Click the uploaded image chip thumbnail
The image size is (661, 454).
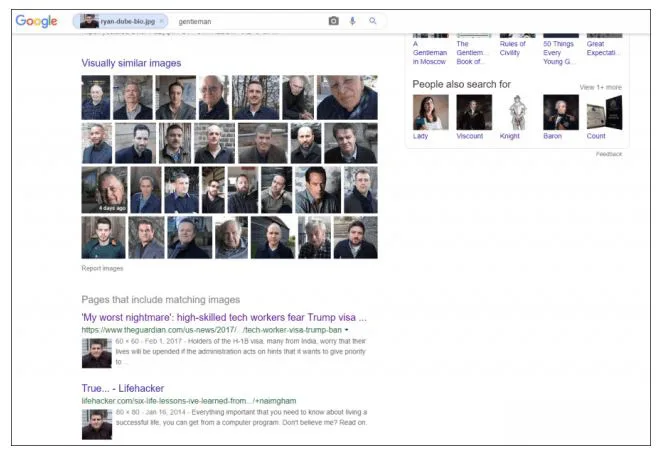pos(90,21)
